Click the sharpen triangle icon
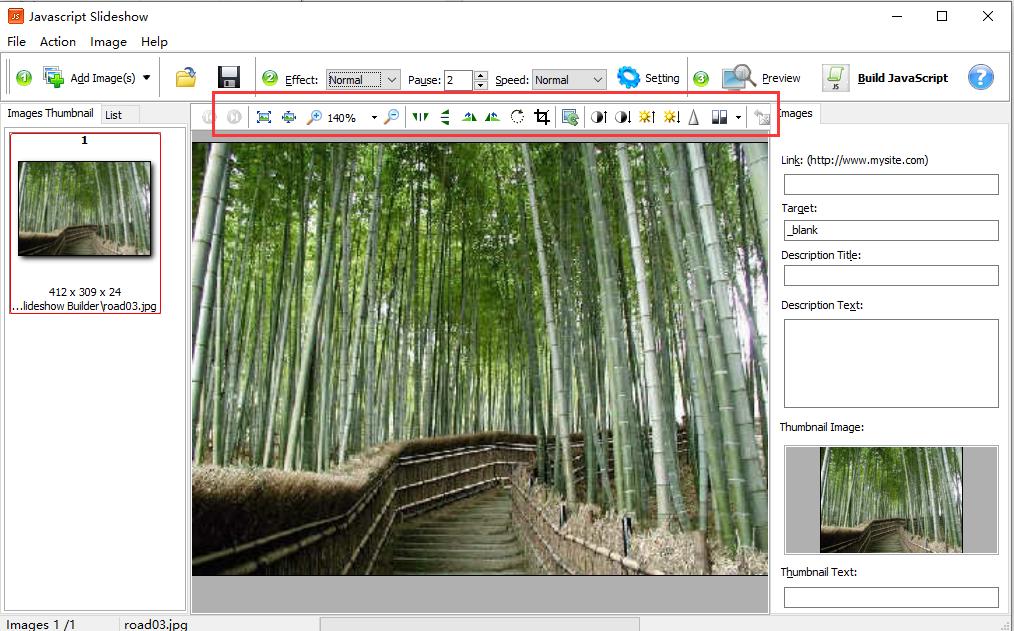 point(693,117)
